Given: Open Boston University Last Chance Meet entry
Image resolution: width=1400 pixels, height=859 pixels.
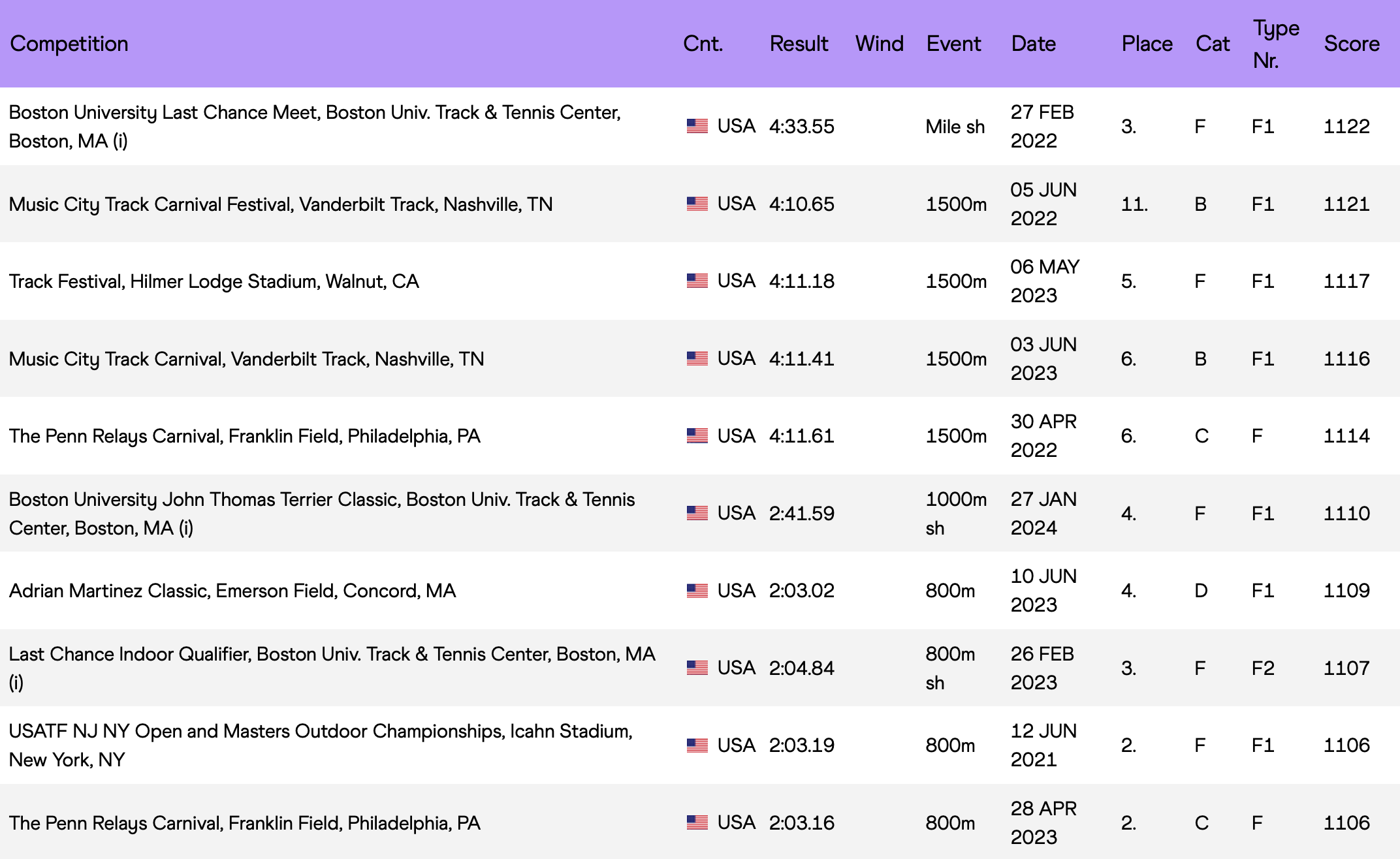Looking at the screenshot, I should tap(314, 126).
